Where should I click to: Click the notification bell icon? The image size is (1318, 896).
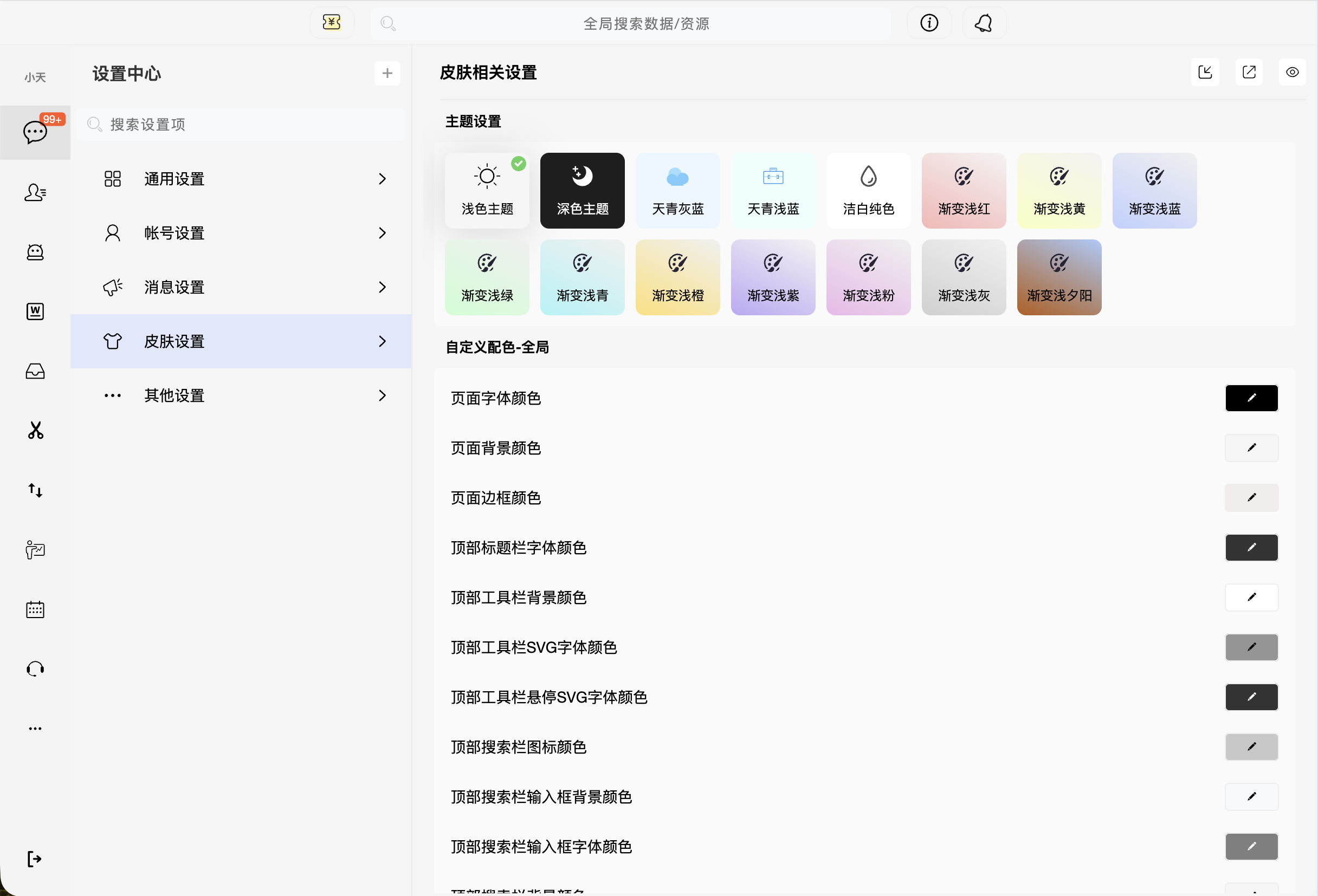click(x=984, y=23)
